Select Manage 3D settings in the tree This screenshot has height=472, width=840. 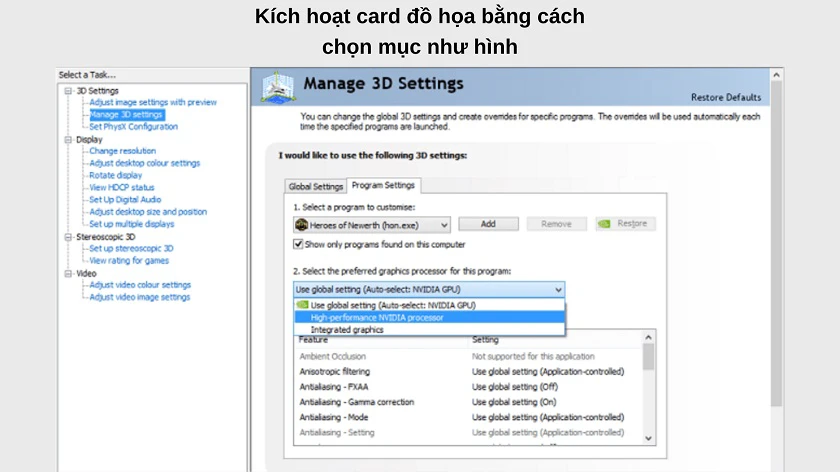click(126, 115)
